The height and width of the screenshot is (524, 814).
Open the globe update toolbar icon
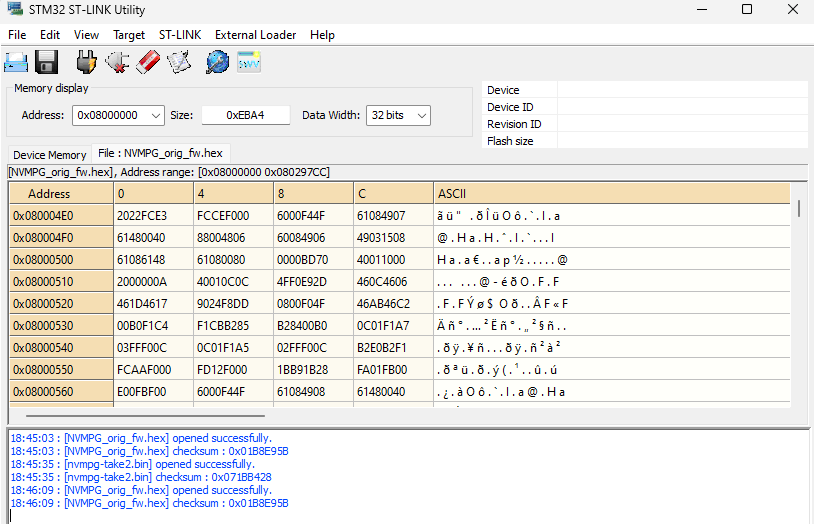pyautogui.click(x=218, y=62)
